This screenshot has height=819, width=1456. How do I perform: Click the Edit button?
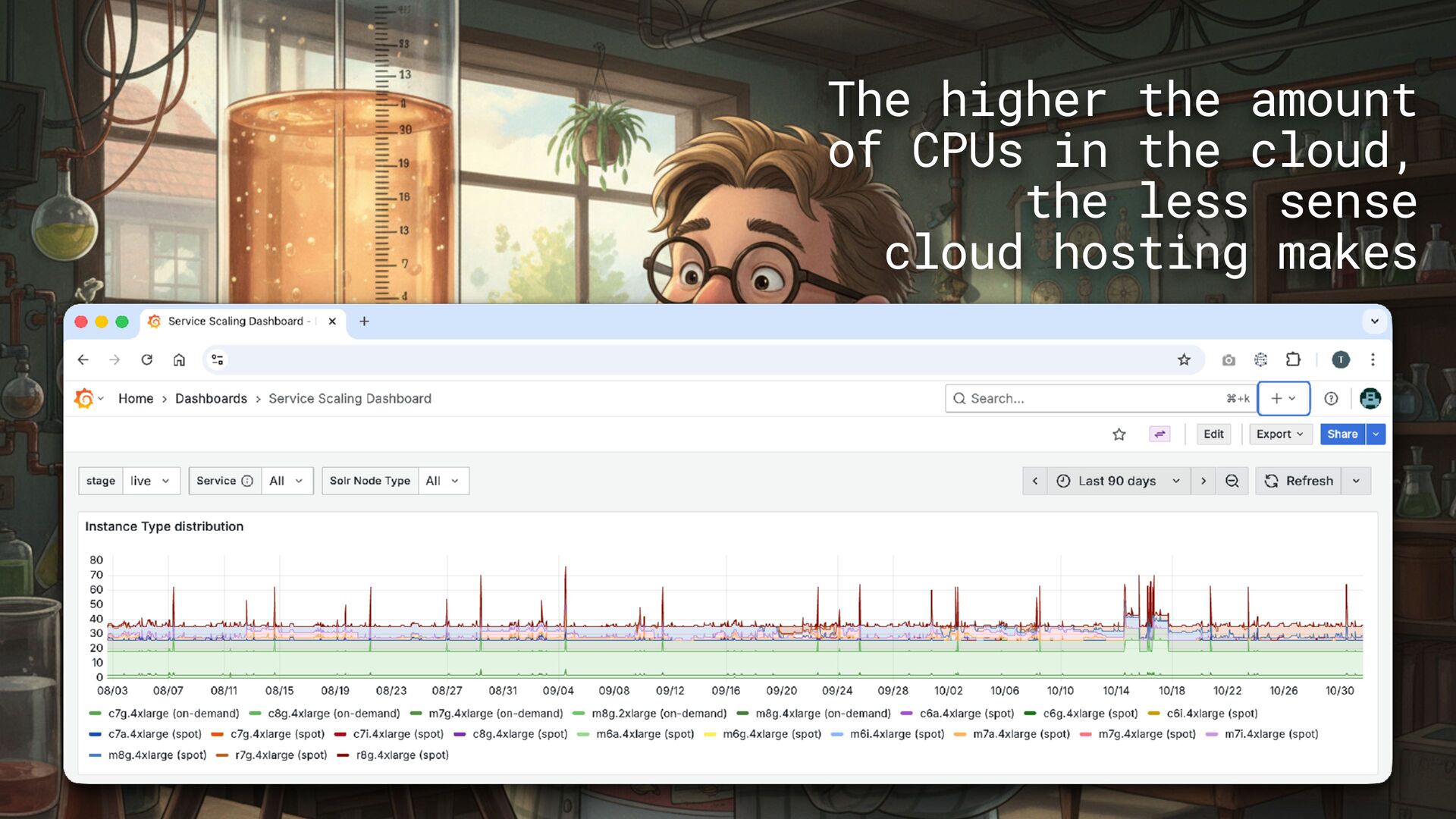tap(1213, 434)
